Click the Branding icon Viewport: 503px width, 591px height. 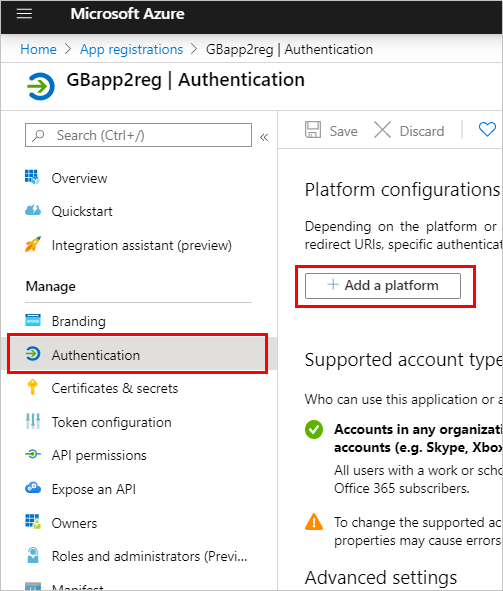click(x=33, y=320)
